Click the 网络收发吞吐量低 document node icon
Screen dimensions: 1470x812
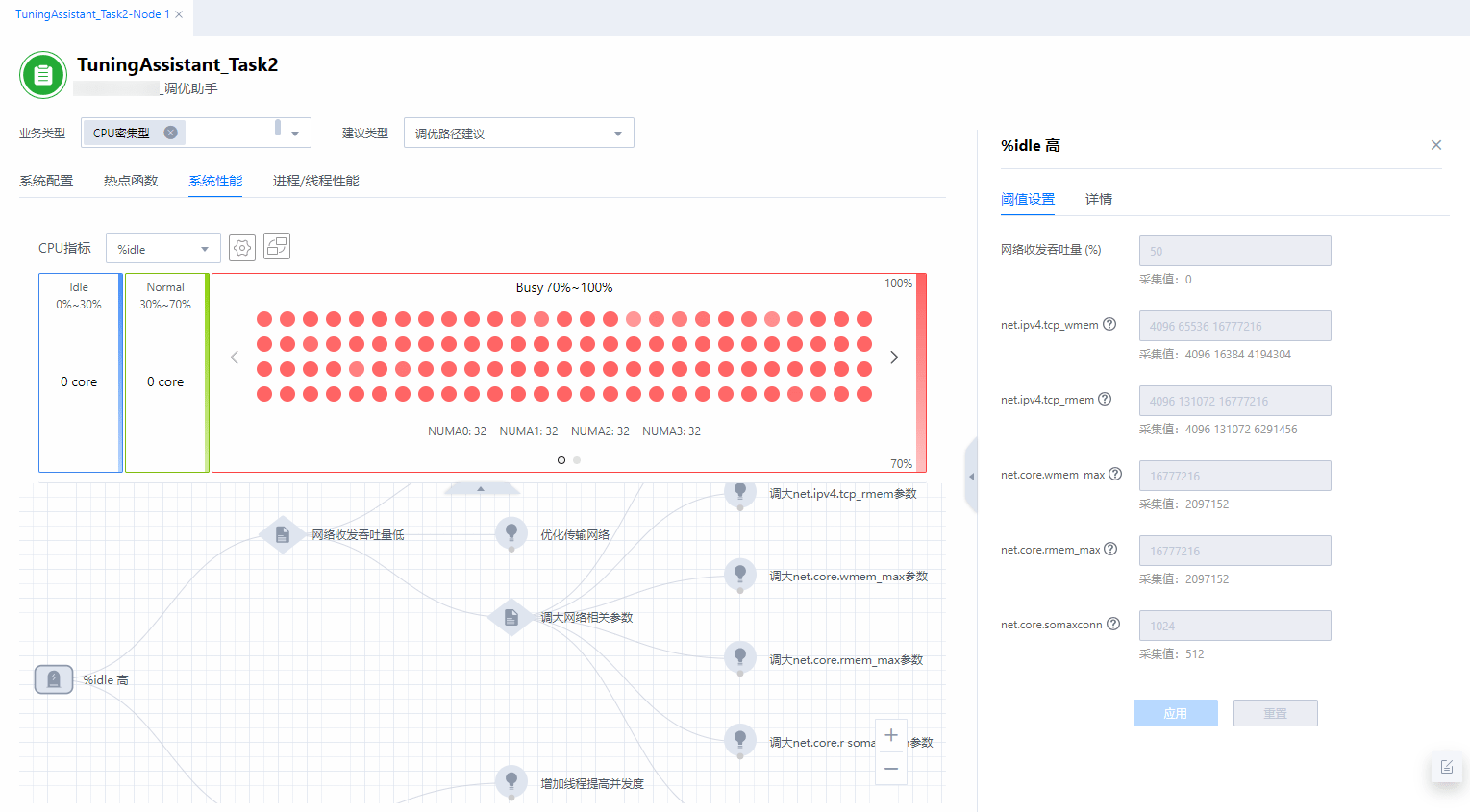pyautogui.click(x=283, y=534)
